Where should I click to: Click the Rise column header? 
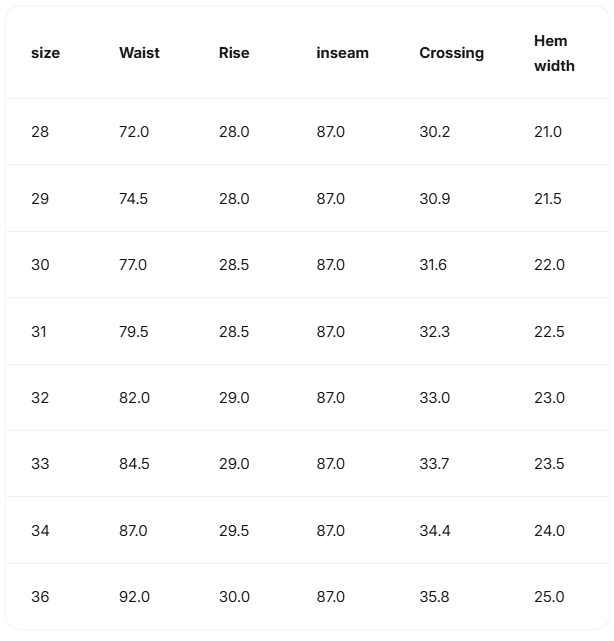point(234,53)
